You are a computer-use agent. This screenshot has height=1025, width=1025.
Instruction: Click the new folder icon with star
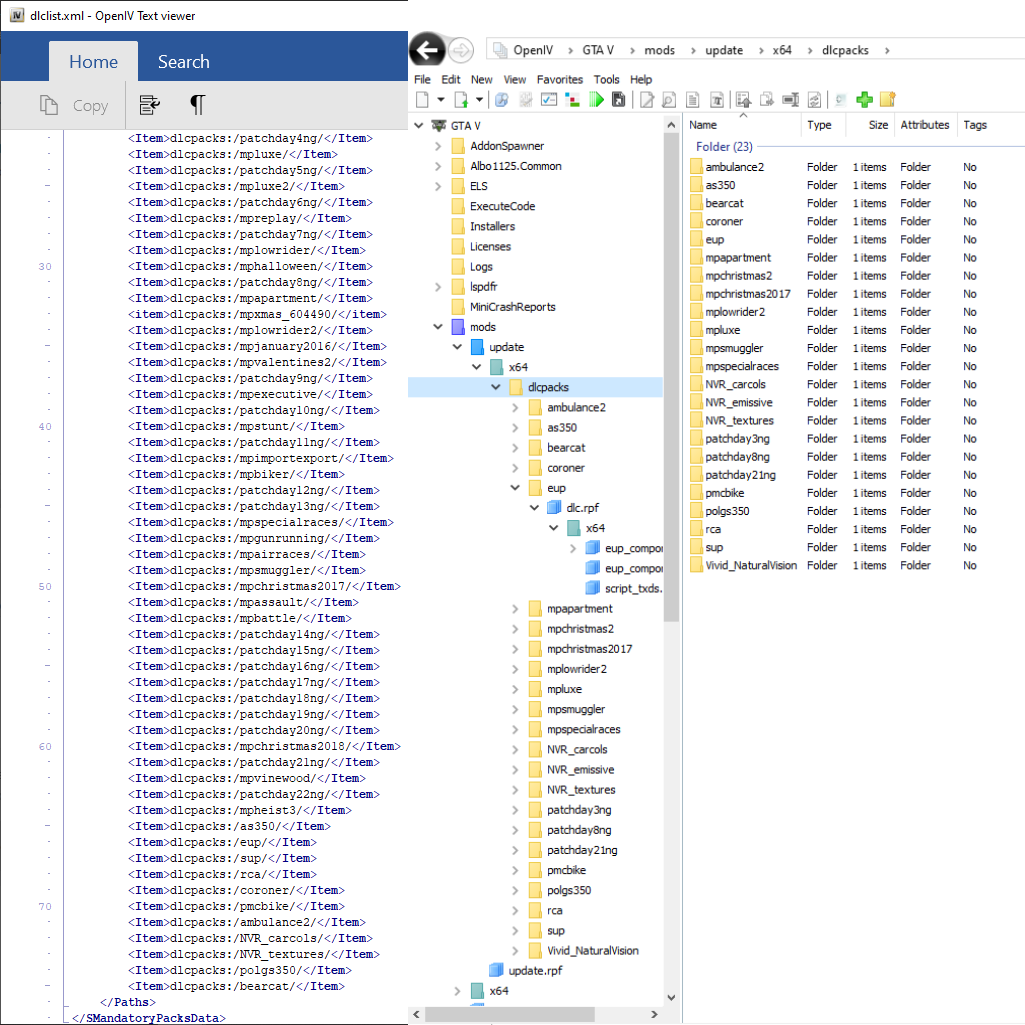pos(887,99)
